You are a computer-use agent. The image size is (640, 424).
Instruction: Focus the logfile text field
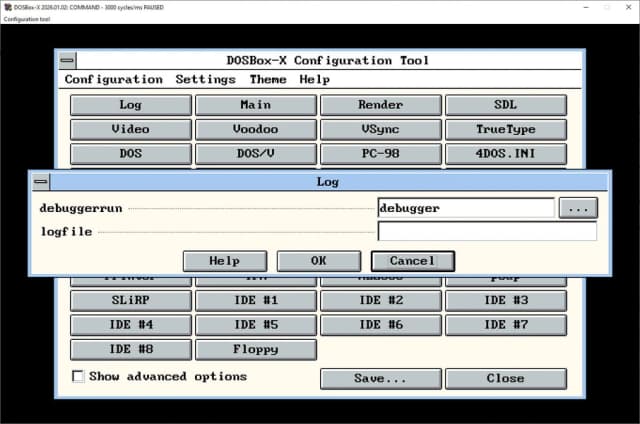(x=487, y=232)
